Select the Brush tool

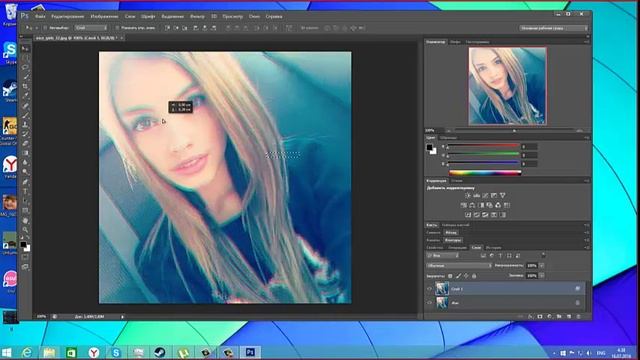pyautogui.click(x=25, y=116)
